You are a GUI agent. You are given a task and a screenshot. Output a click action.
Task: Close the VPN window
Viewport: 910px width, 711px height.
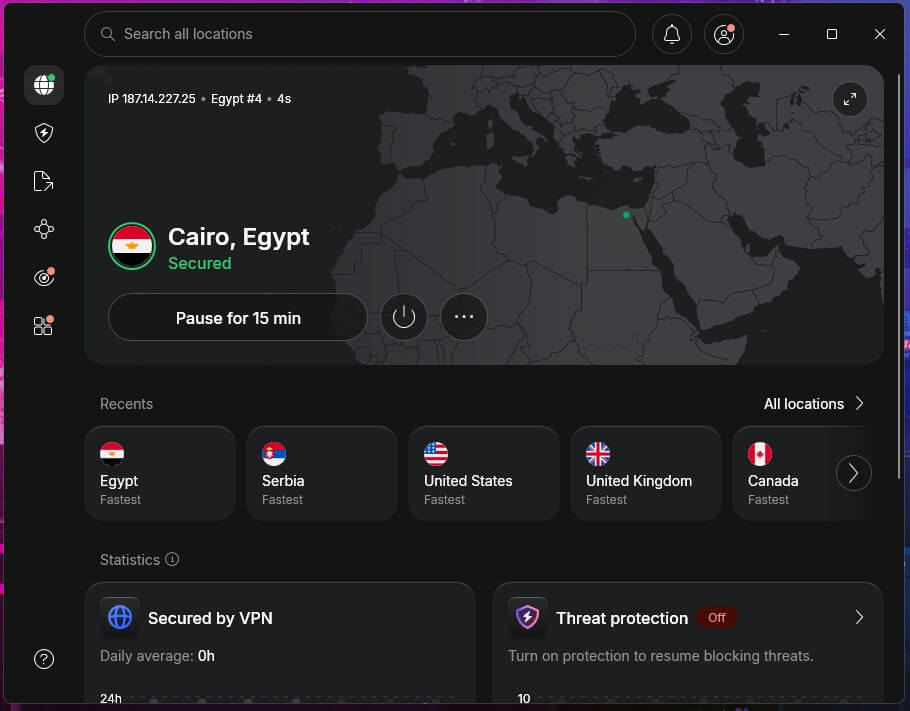pyautogui.click(x=880, y=34)
